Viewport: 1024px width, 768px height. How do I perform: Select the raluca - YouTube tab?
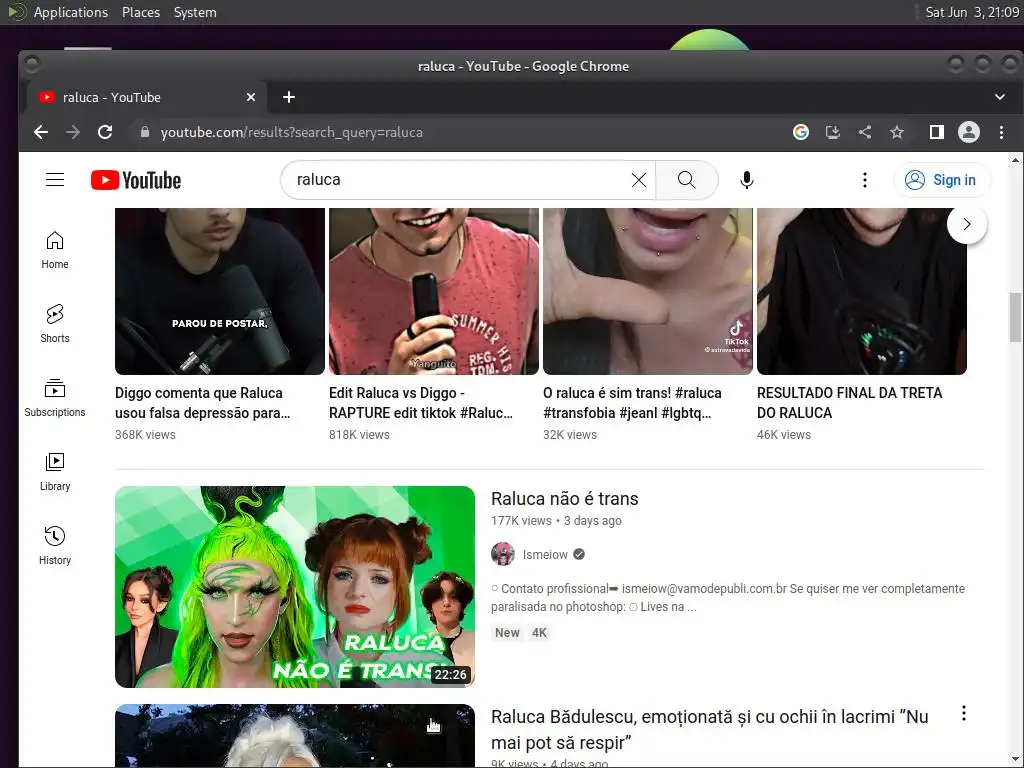(147, 97)
